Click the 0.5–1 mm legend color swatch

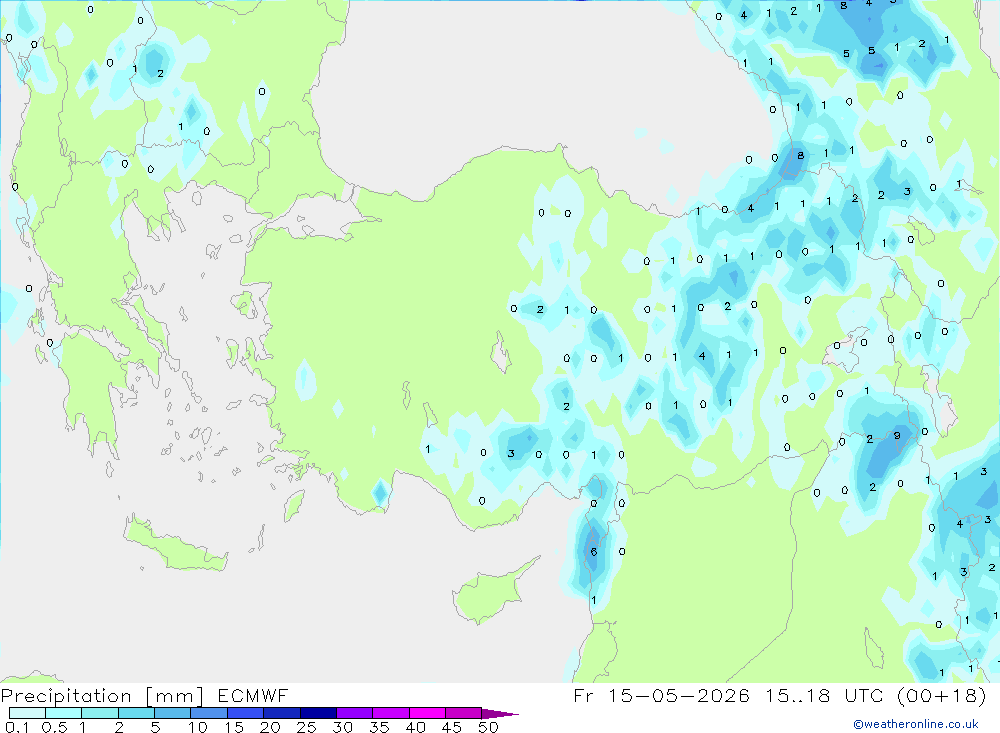pos(63,713)
